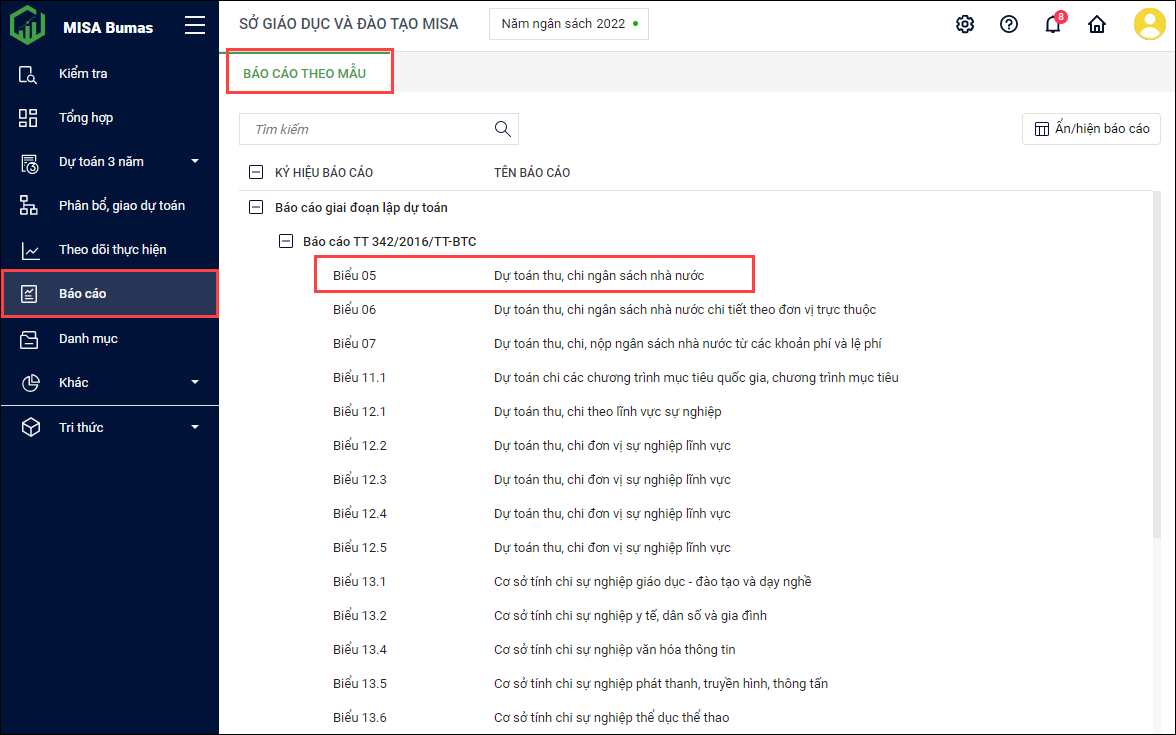Open notifications bell with red badge
The image size is (1176, 735).
1053,25
